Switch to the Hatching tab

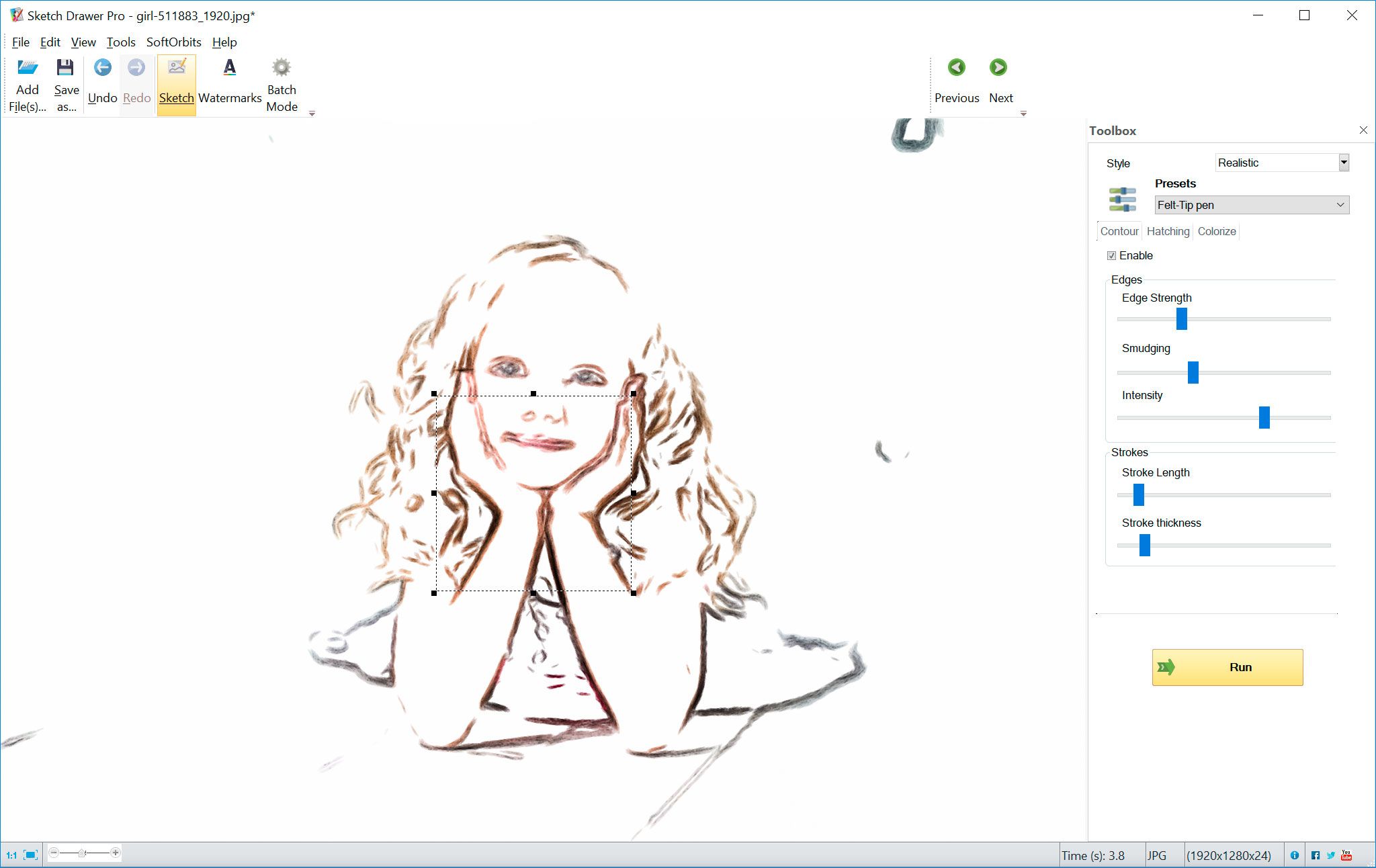(x=1168, y=231)
